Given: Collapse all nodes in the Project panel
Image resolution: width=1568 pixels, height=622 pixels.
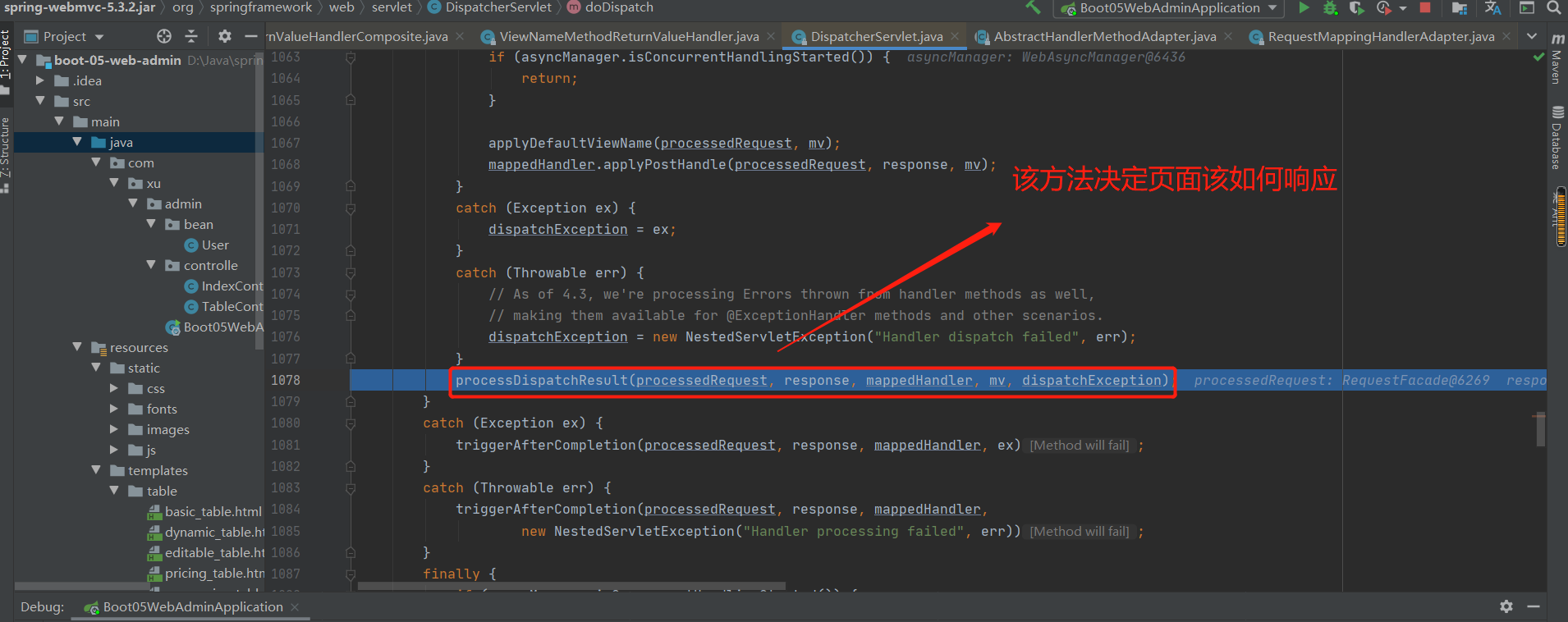Looking at the screenshot, I should pos(191,36).
